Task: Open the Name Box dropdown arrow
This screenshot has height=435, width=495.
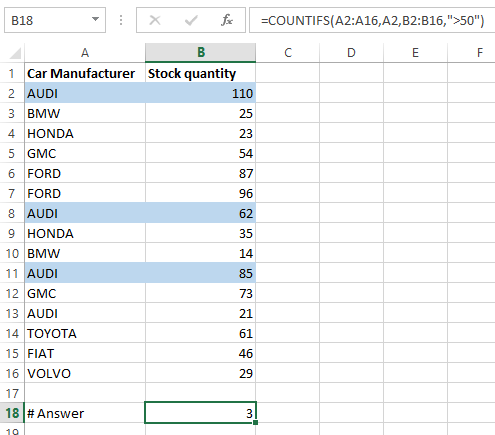Action: (x=96, y=19)
